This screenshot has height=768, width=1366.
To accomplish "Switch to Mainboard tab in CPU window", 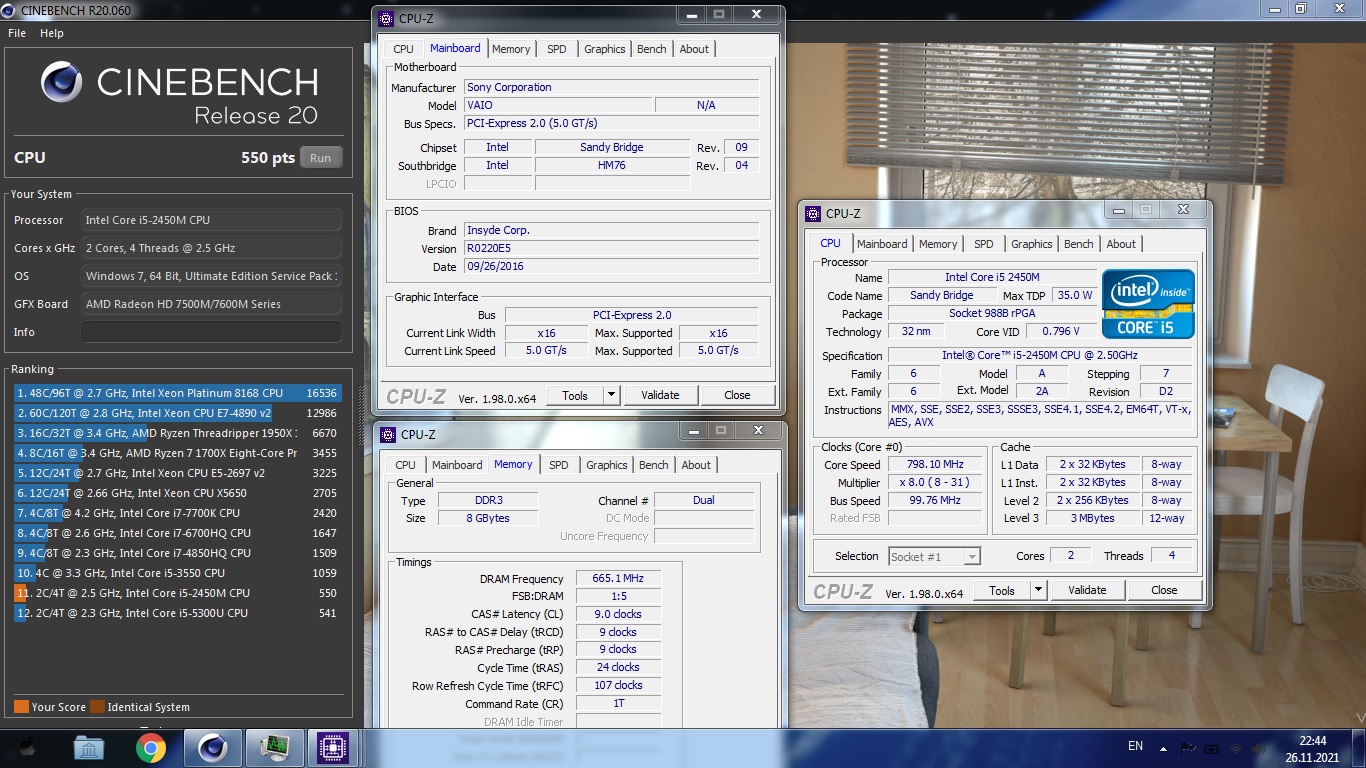I will click(x=882, y=244).
